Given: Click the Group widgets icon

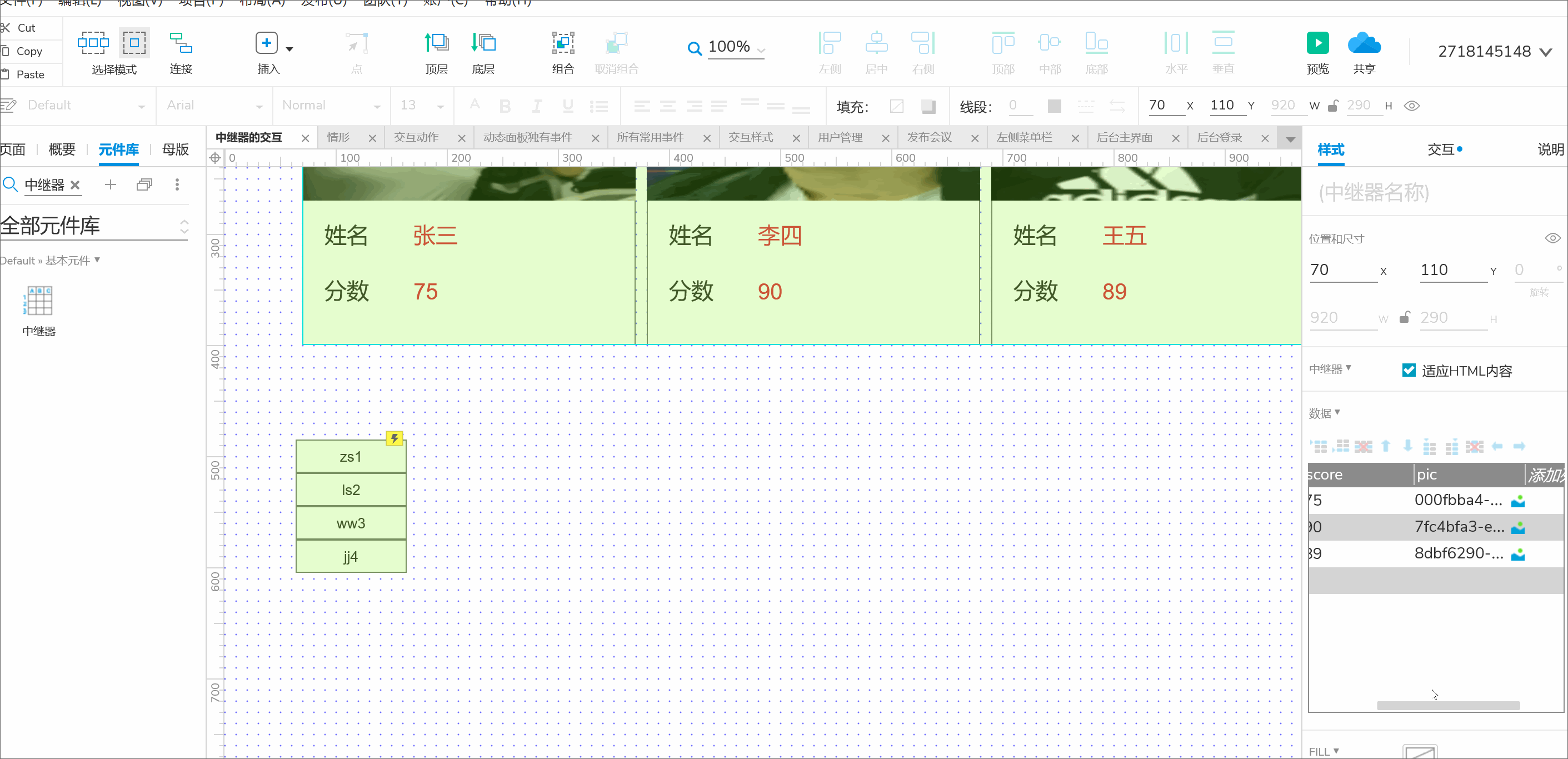Looking at the screenshot, I should pos(562,43).
